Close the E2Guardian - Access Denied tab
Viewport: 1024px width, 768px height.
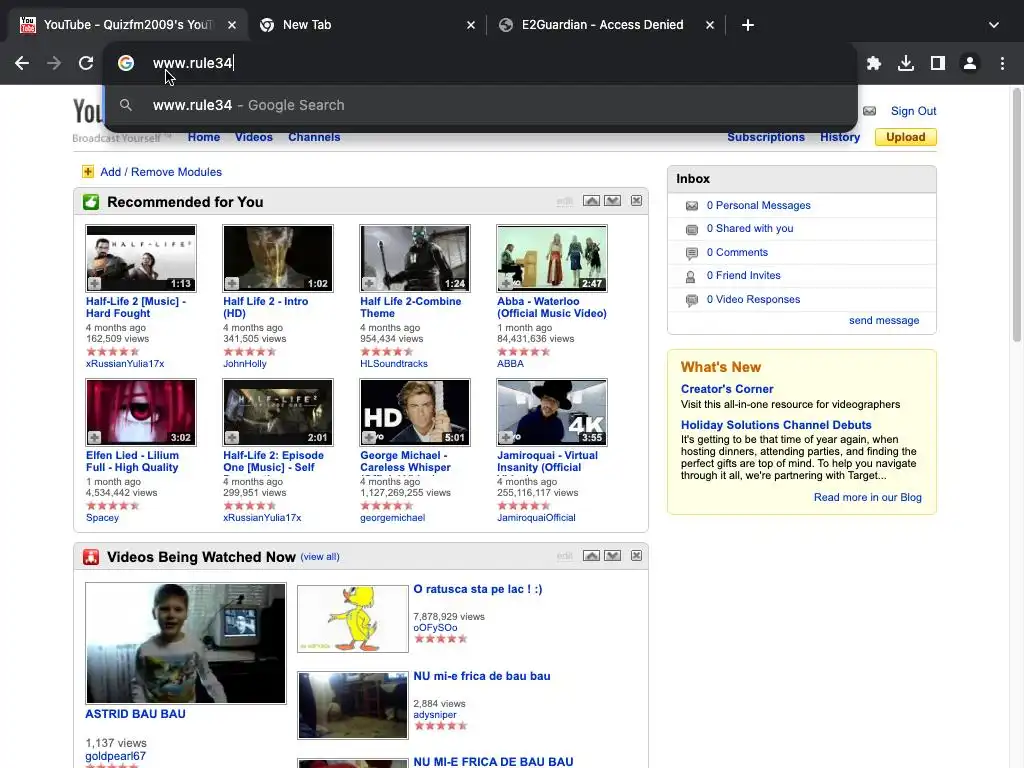[710, 25]
